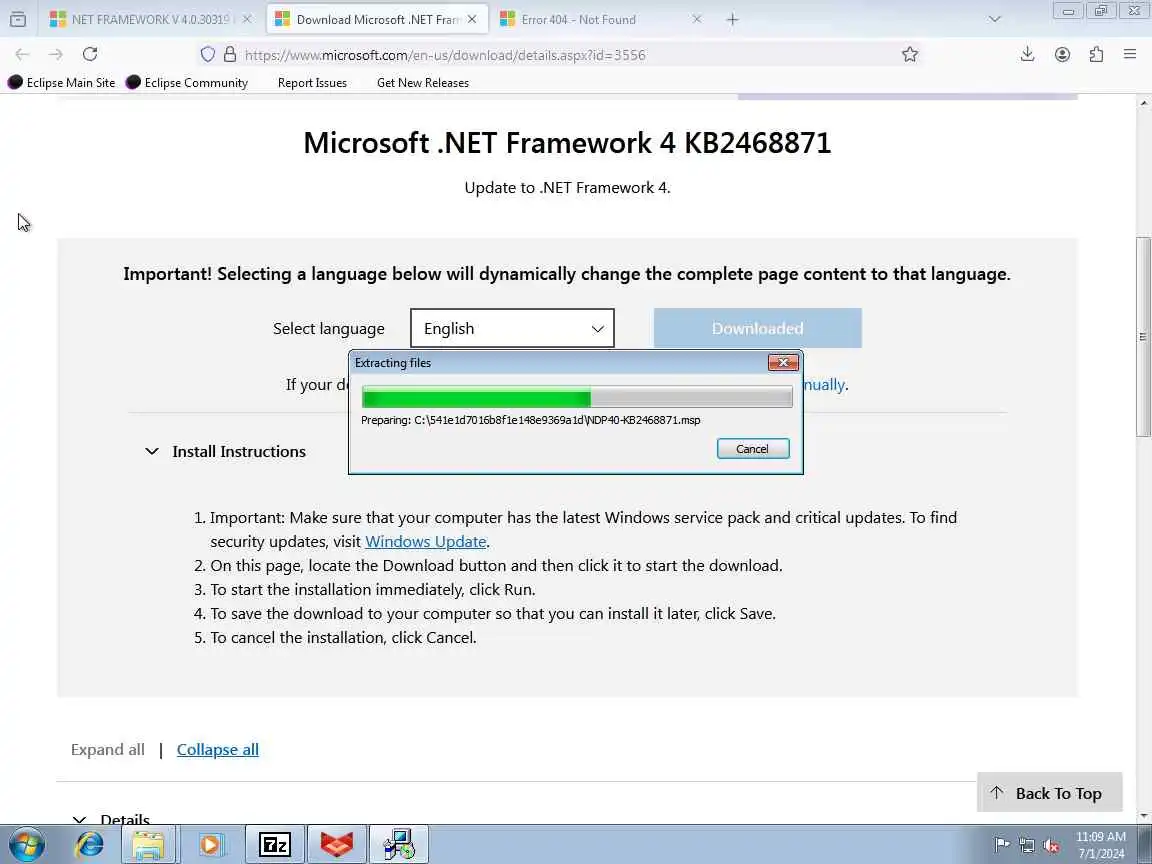Launch Internet Explorer from taskbar

90,845
